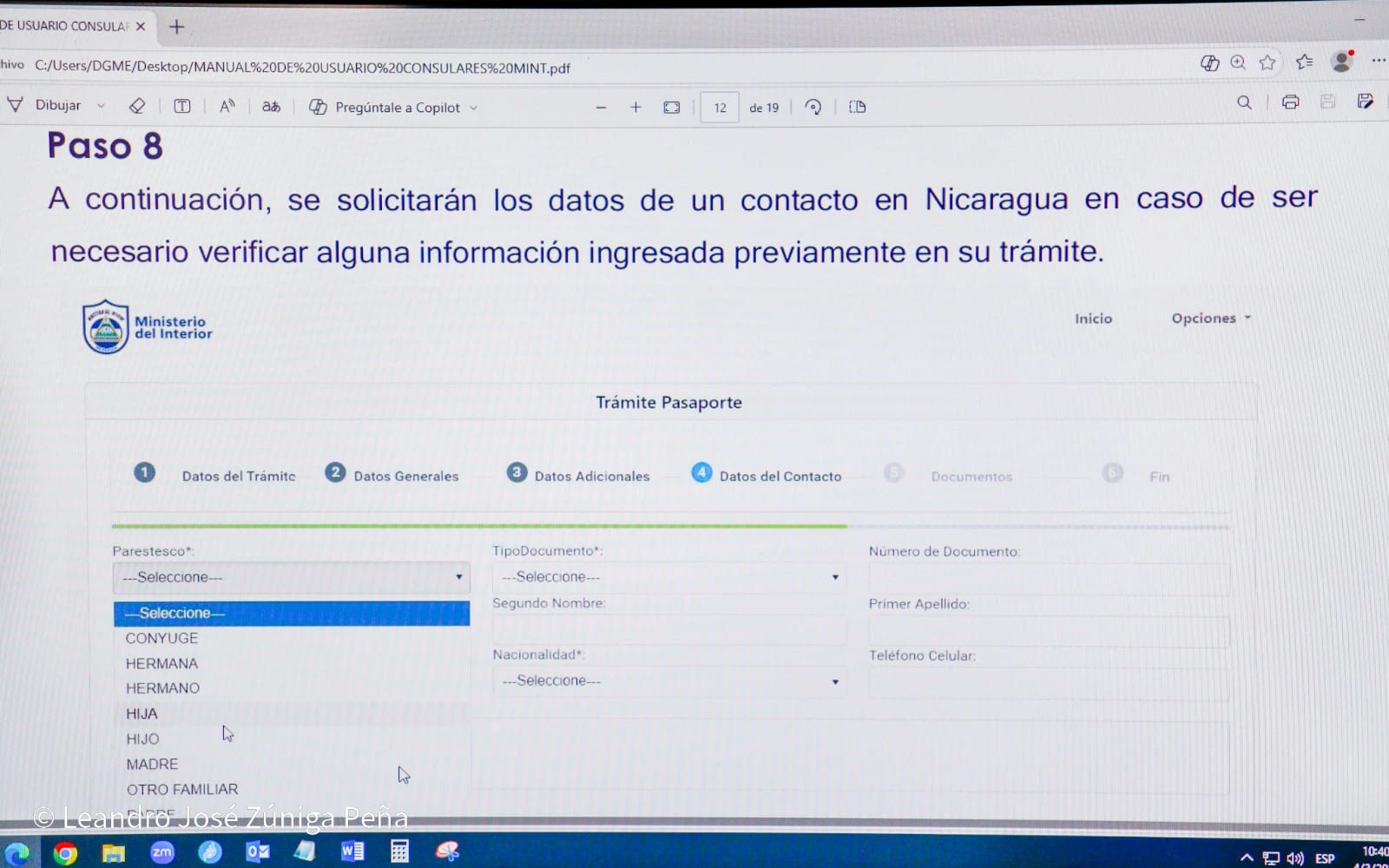Click the page number field showing 12
This screenshot has height=868, width=1389.
click(720, 108)
